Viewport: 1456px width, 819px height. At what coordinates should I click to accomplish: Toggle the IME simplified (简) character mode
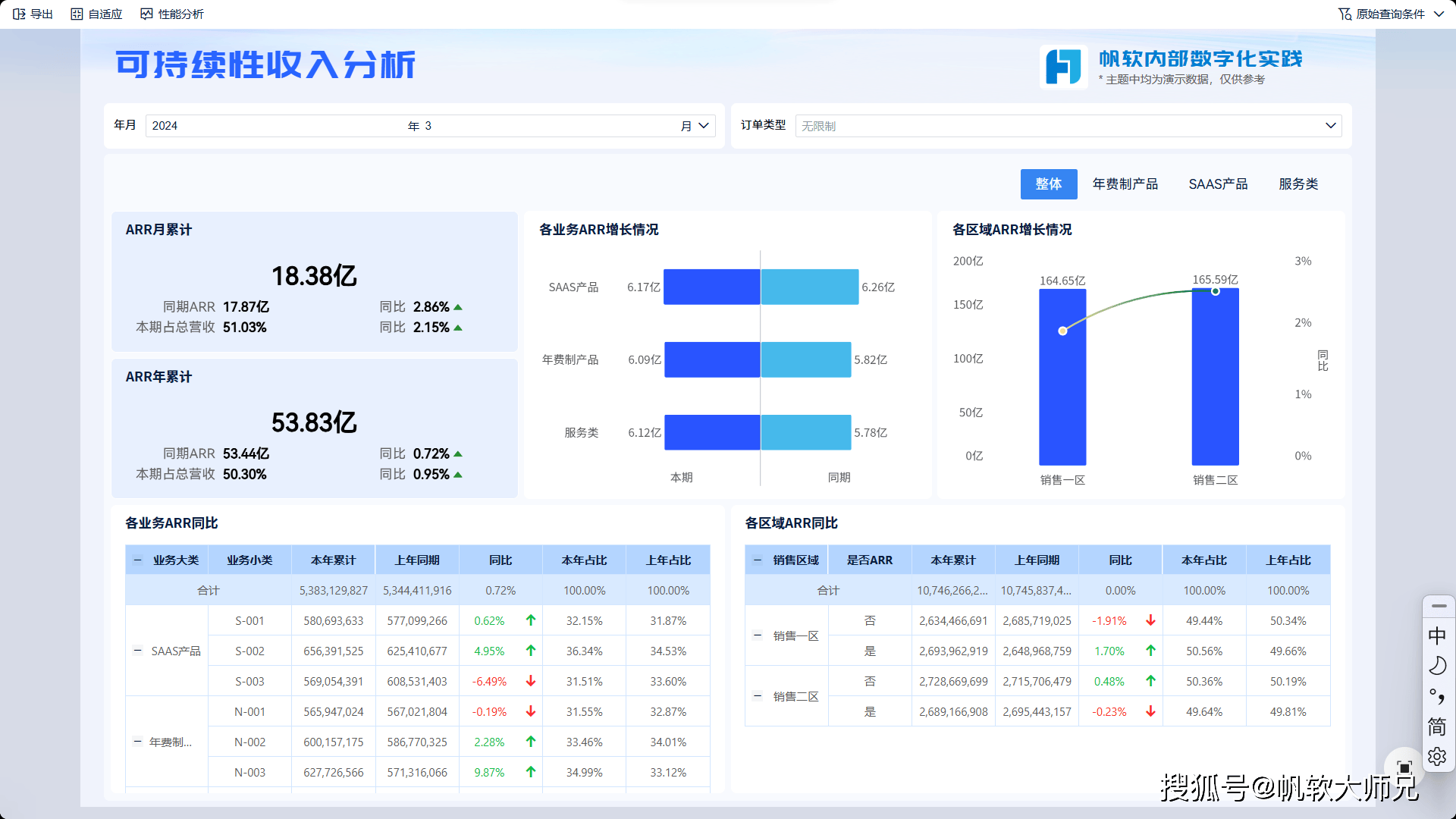coord(1437,726)
